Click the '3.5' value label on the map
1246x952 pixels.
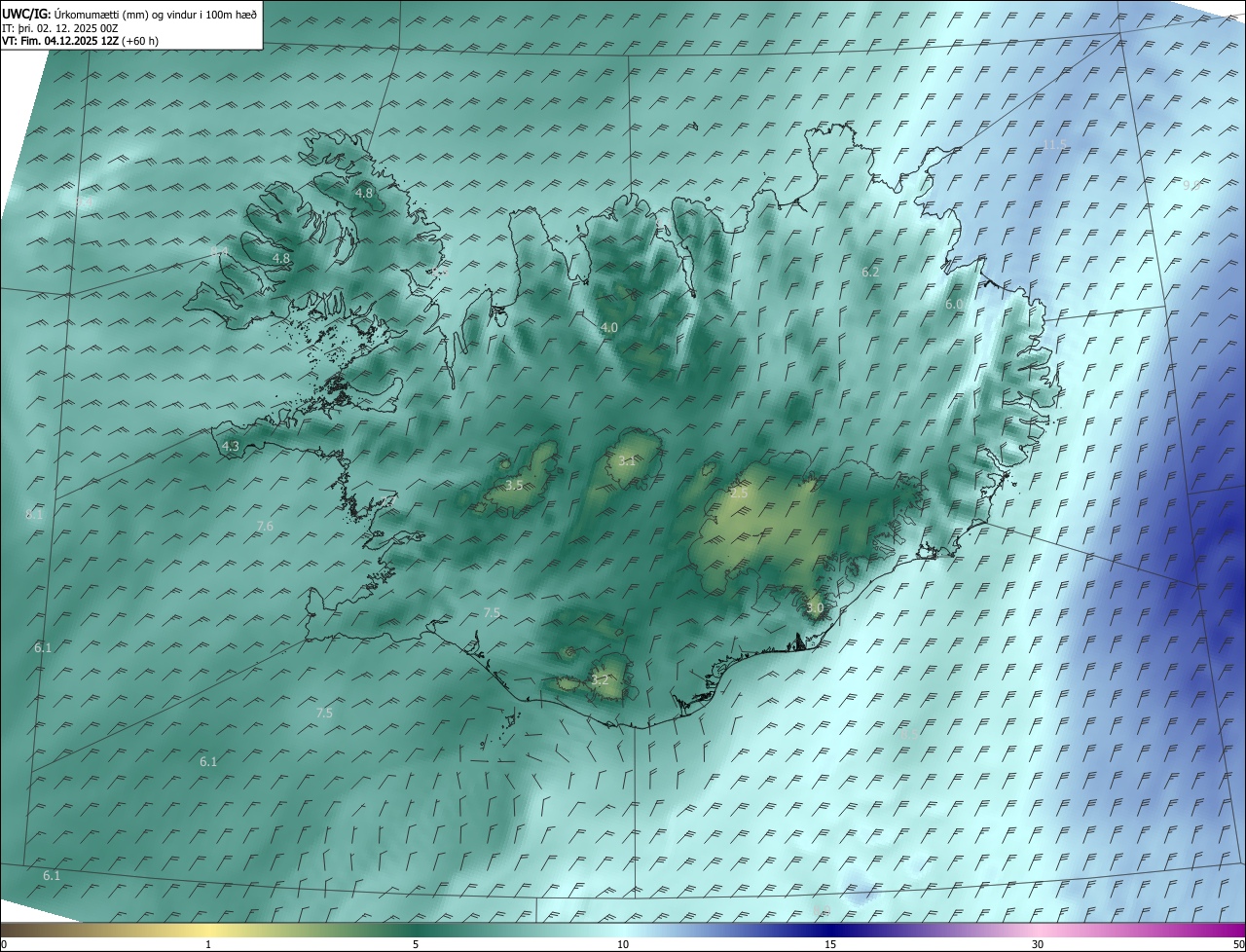coord(514,485)
